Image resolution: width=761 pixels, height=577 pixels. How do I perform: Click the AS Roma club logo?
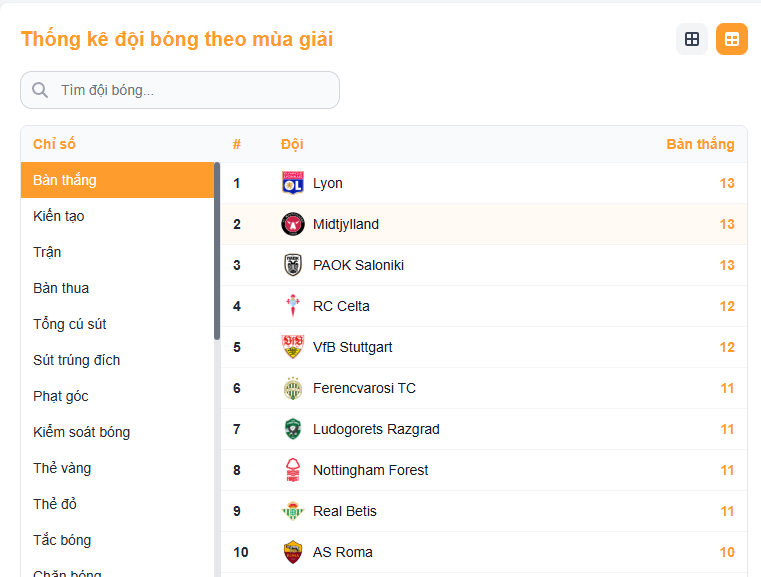point(292,552)
